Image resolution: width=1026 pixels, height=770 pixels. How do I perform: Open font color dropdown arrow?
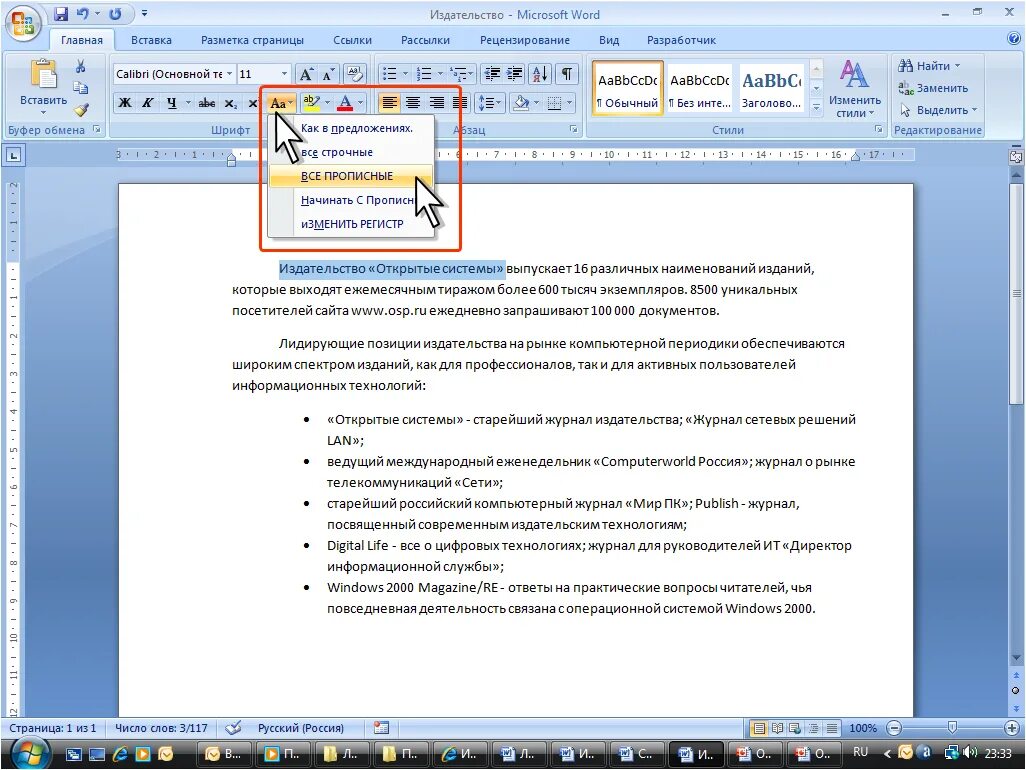click(x=360, y=103)
